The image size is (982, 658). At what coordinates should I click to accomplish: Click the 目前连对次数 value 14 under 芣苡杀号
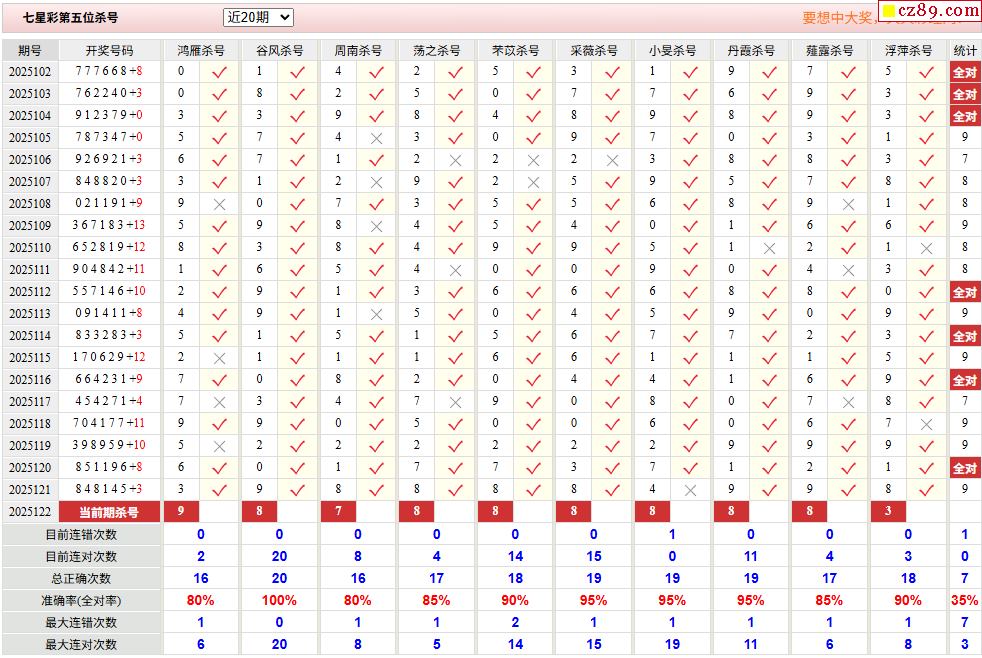coord(515,557)
